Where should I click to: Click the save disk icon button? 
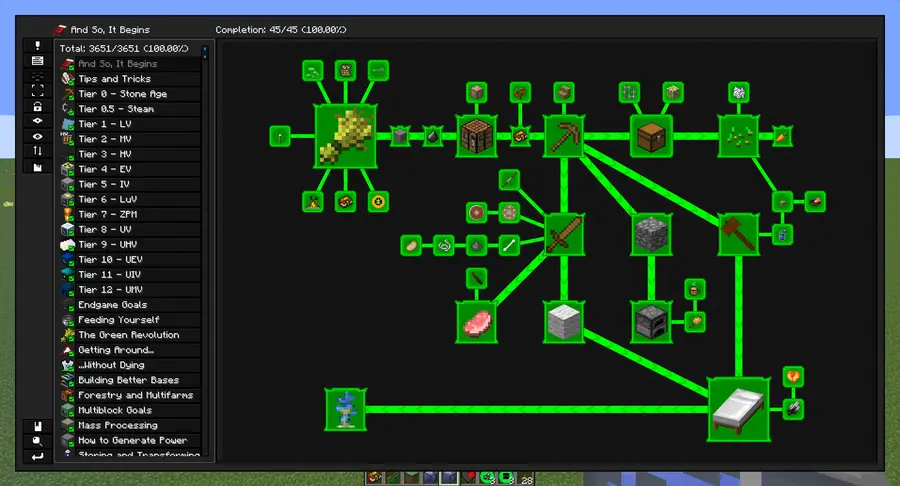coord(37,426)
